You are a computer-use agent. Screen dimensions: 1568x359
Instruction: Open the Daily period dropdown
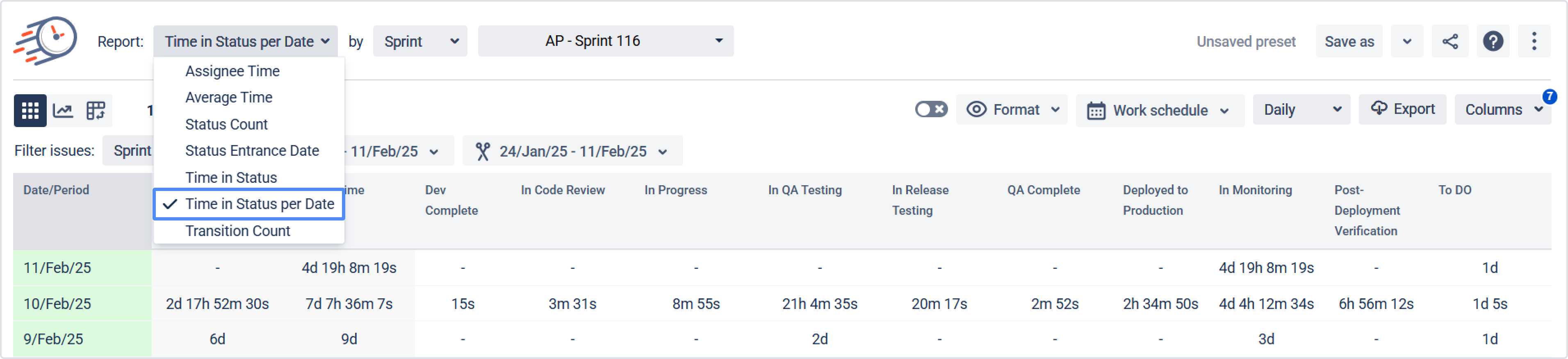[x=1301, y=109]
